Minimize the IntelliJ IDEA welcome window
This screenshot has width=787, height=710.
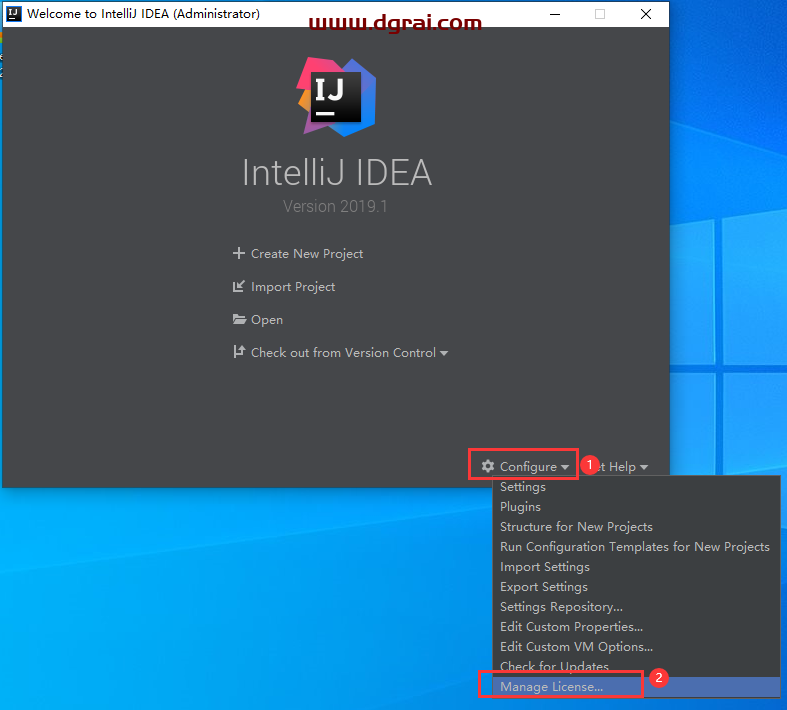pos(555,14)
